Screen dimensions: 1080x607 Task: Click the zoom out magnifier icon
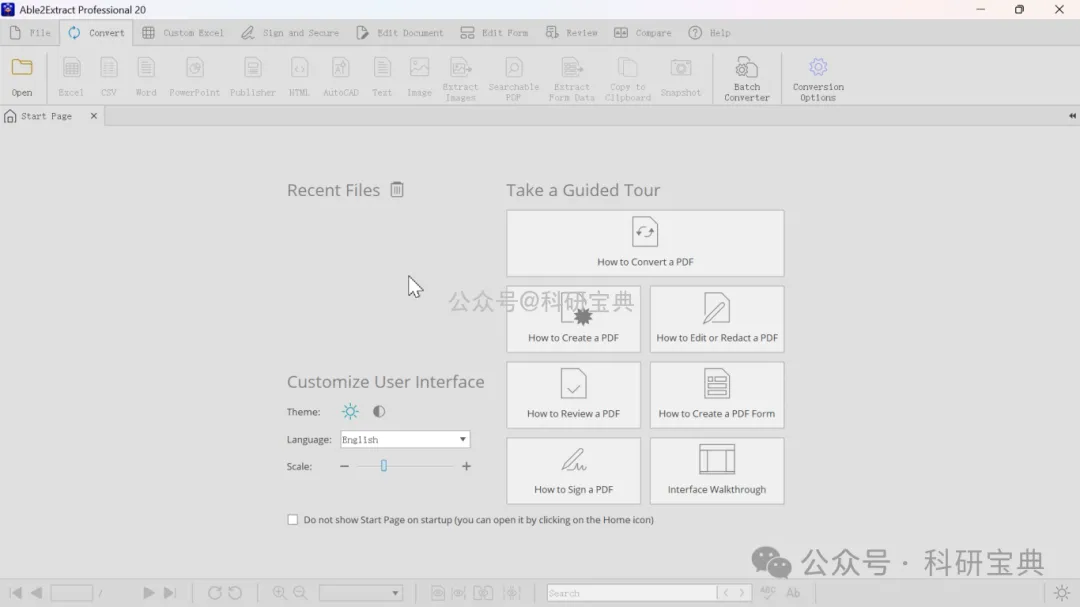click(x=300, y=593)
